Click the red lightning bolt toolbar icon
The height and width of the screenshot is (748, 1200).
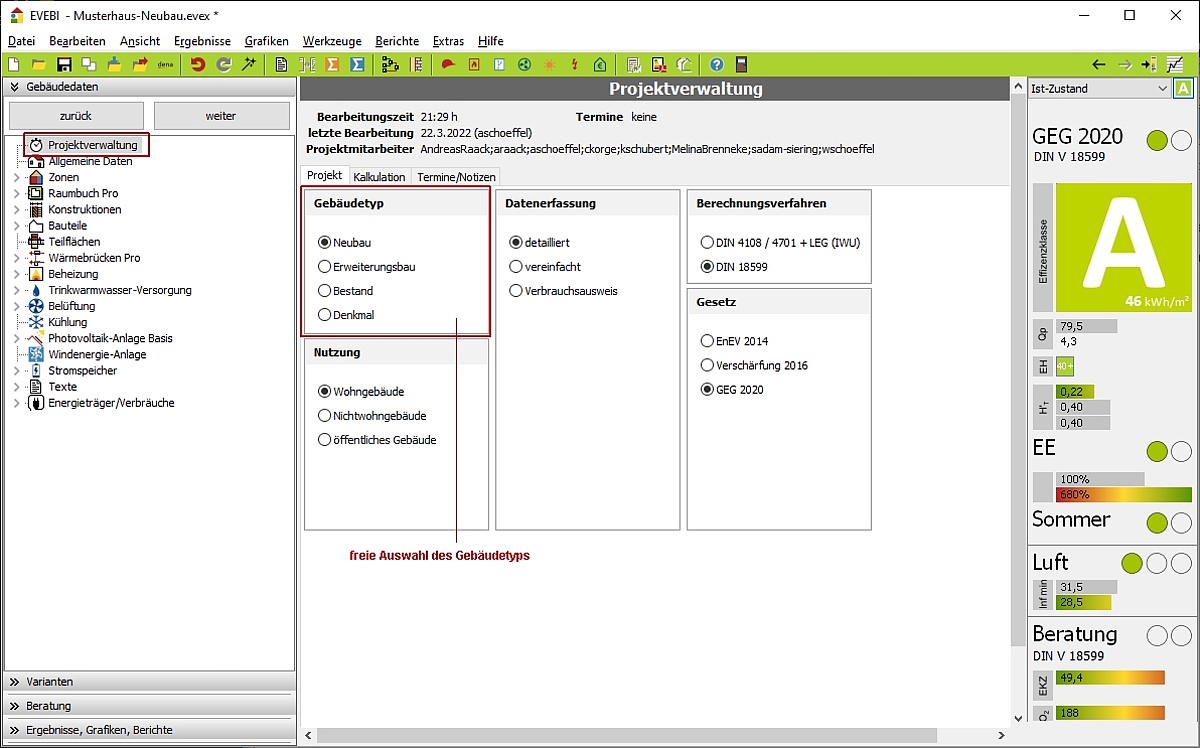[574, 65]
